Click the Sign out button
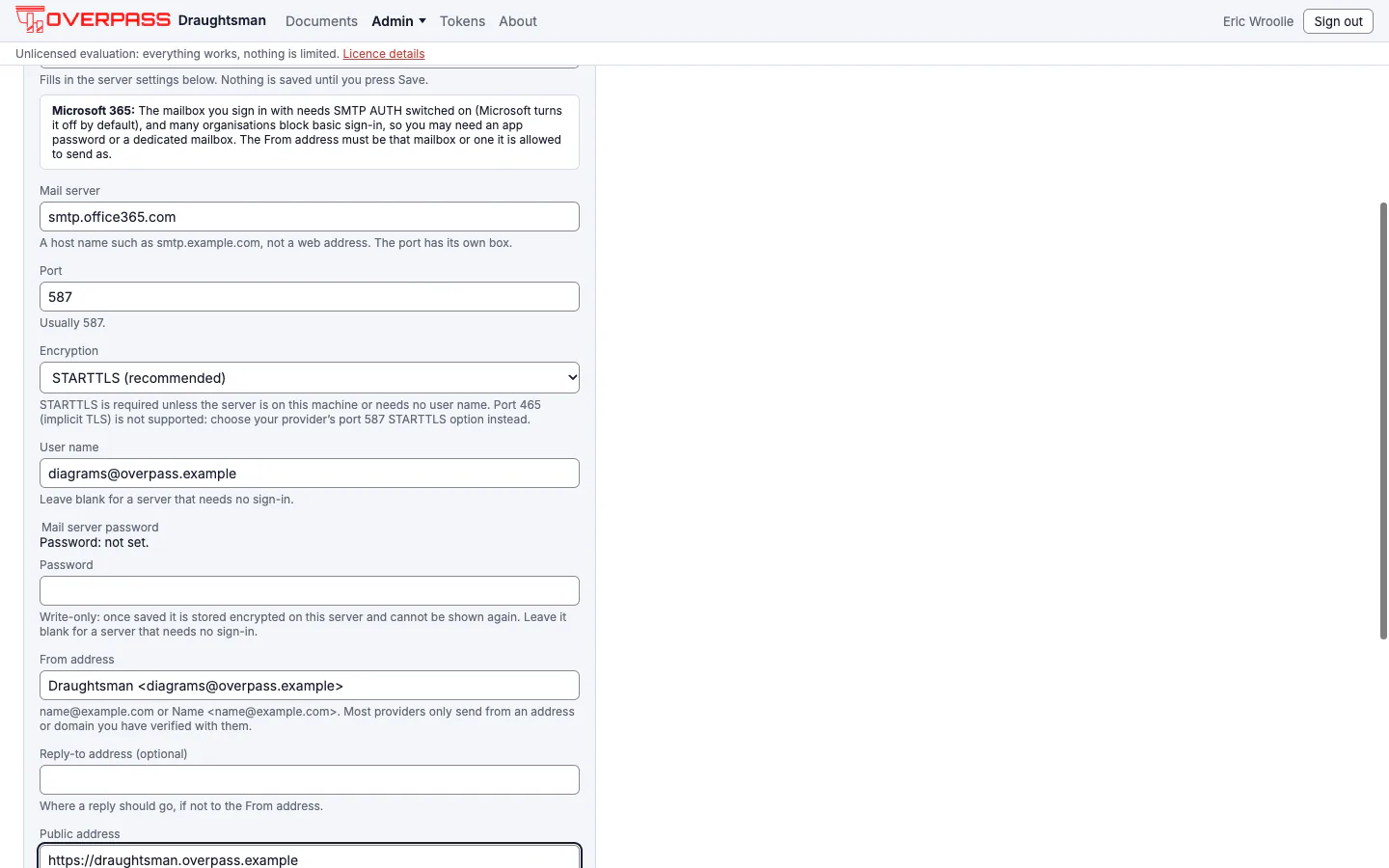Screen dimensions: 1389x868 pos(1338,21)
